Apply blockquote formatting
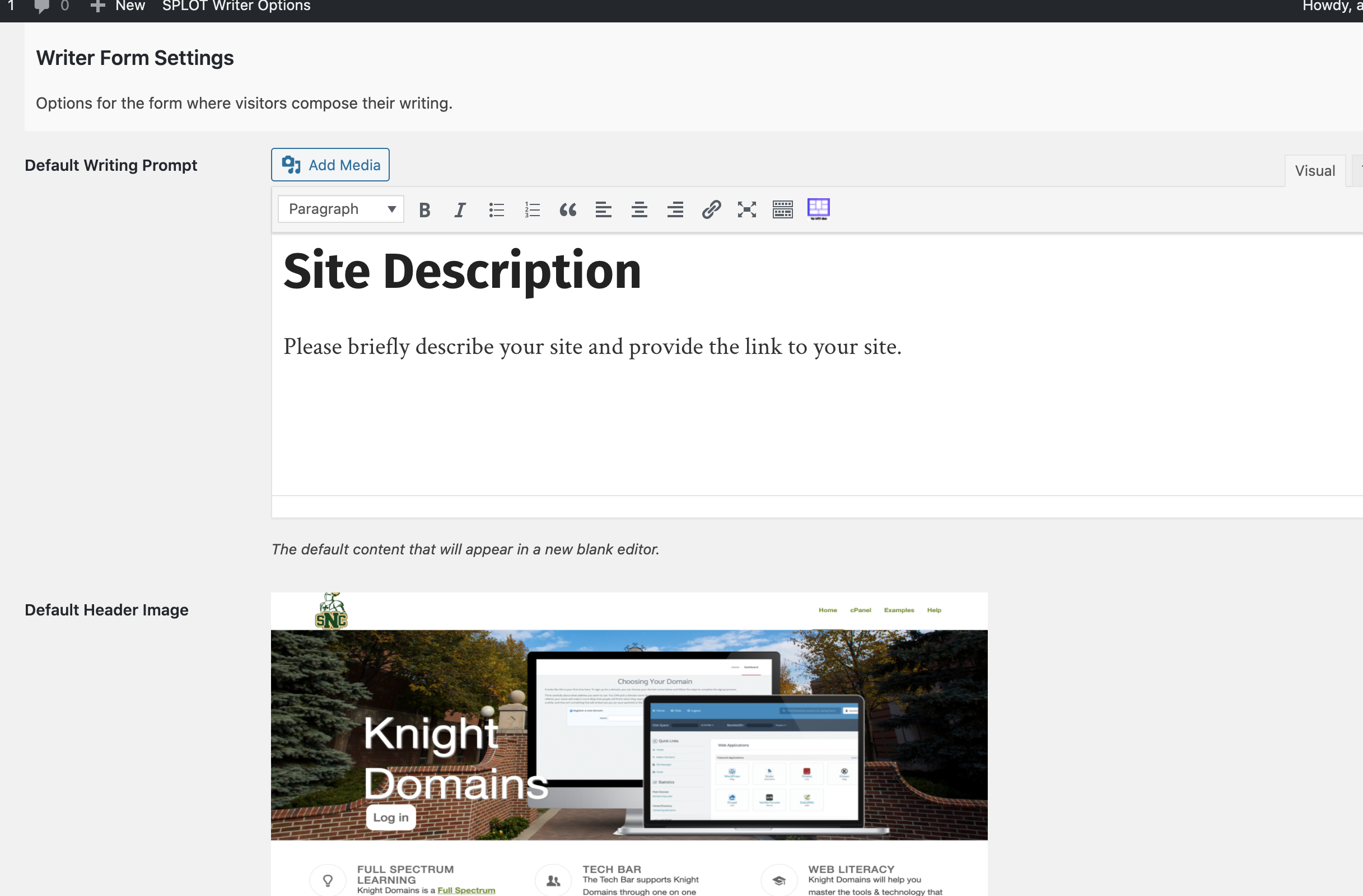The image size is (1363, 896). click(567, 209)
